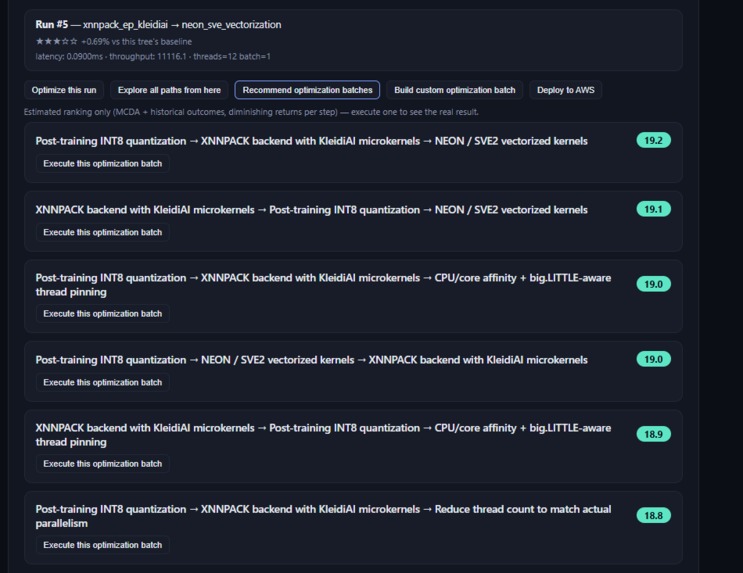Click title of the 18.9 batch
Viewport: 743px width, 573px height.
coord(323,435)
